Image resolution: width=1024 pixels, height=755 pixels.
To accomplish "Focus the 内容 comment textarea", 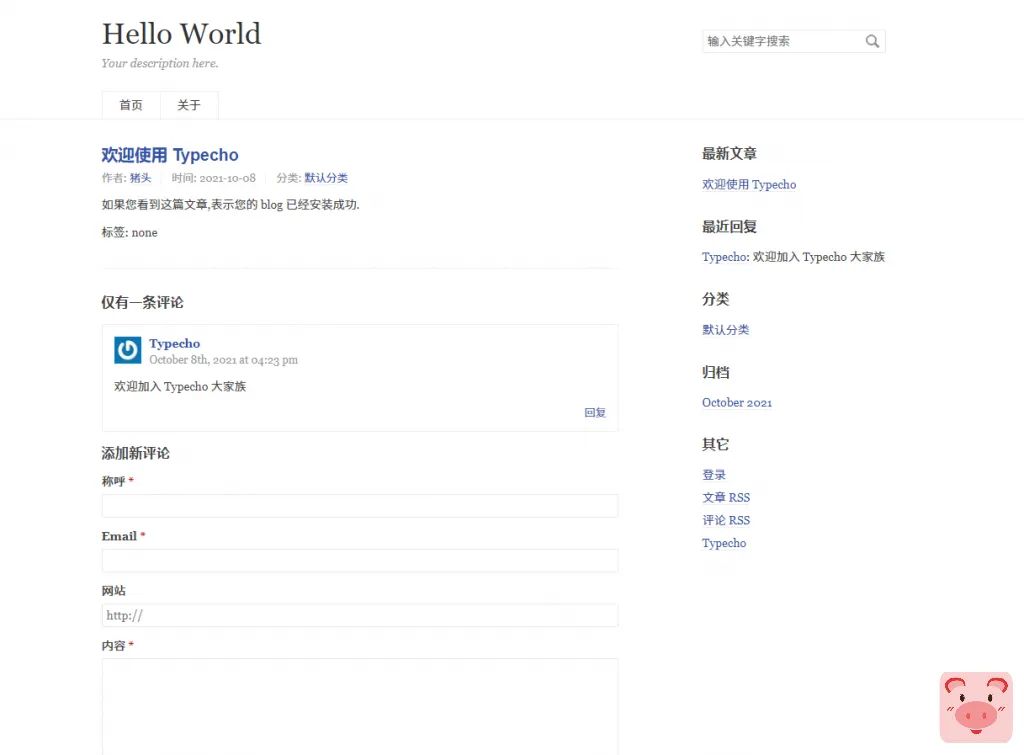I will (x=360, y=707).
